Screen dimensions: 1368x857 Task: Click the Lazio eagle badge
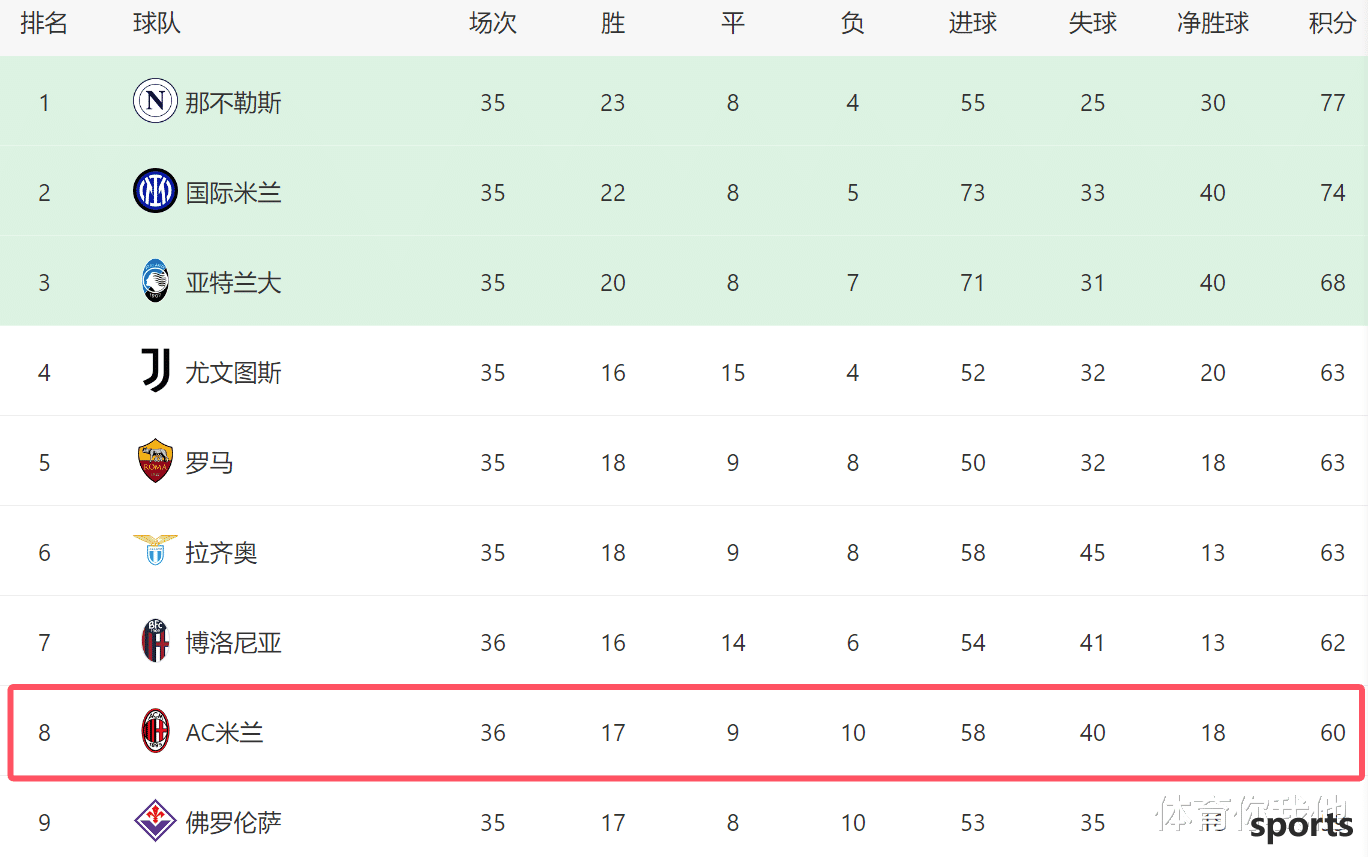click(155, 550)
